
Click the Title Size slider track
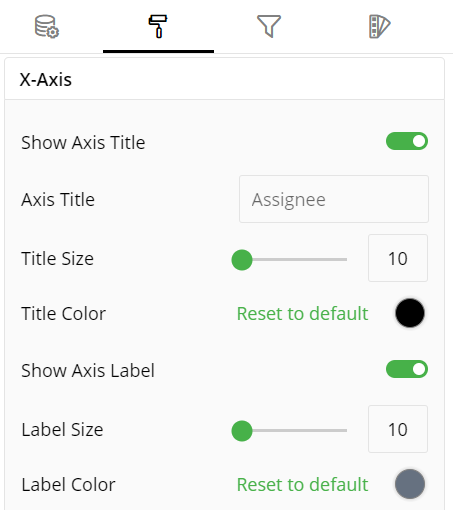pos(289,259)
